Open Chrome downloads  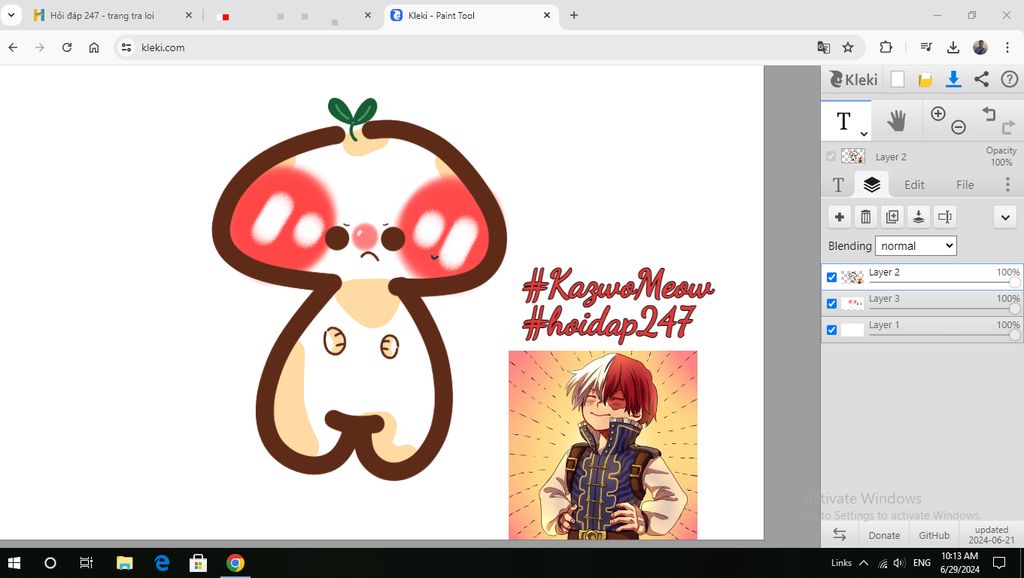pyautogui.click(x=953, y=48)
